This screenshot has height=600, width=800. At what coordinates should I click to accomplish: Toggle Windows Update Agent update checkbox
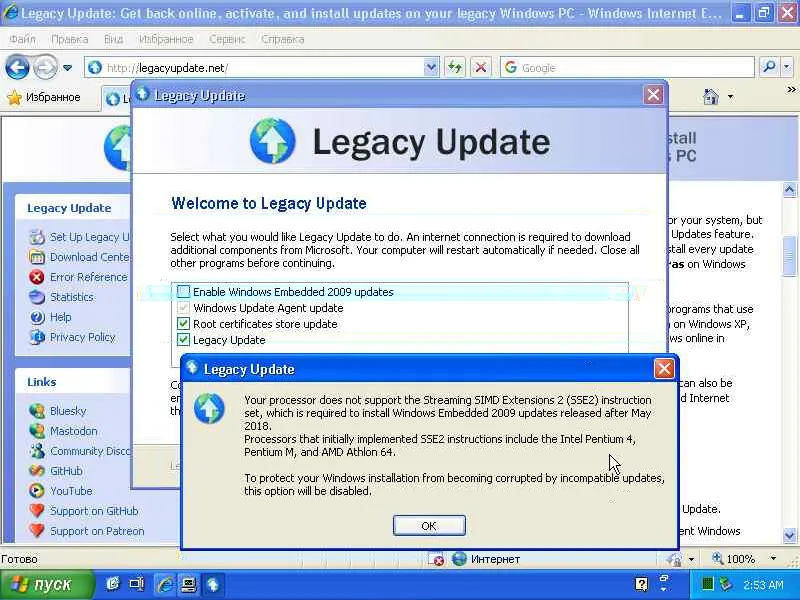[x=183, y=308]
